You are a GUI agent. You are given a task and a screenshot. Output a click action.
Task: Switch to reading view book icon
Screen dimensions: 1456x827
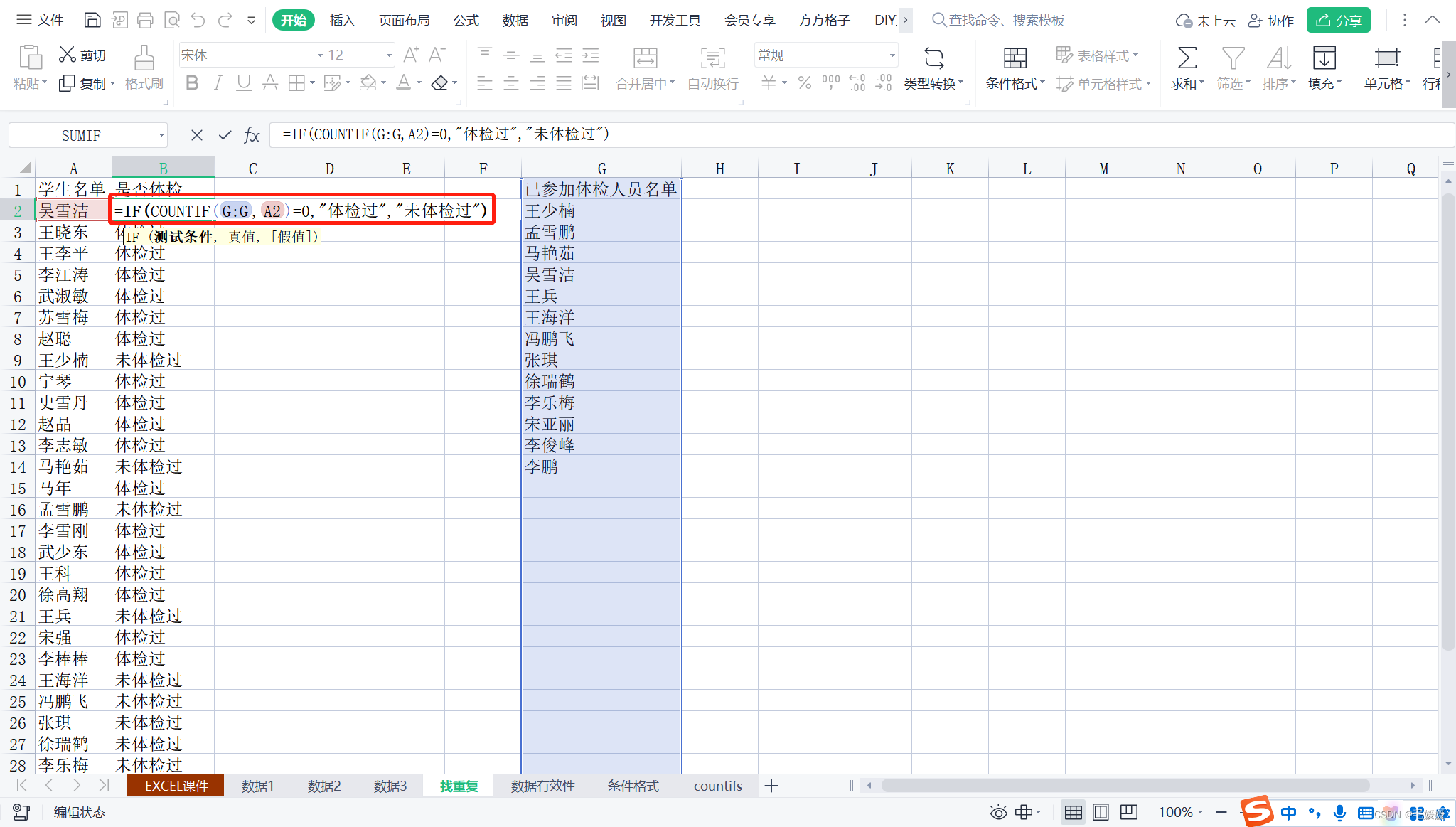1128,812
